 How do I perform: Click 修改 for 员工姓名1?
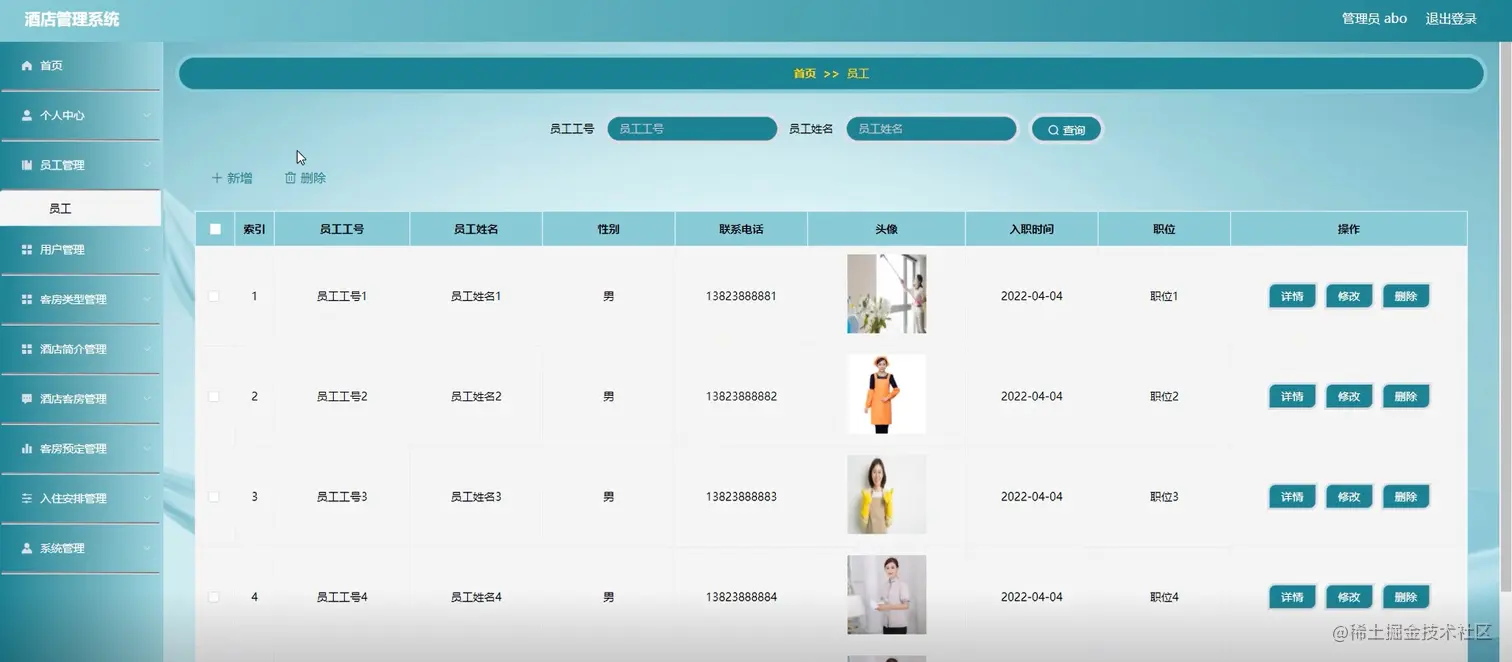coord(1349,296)
